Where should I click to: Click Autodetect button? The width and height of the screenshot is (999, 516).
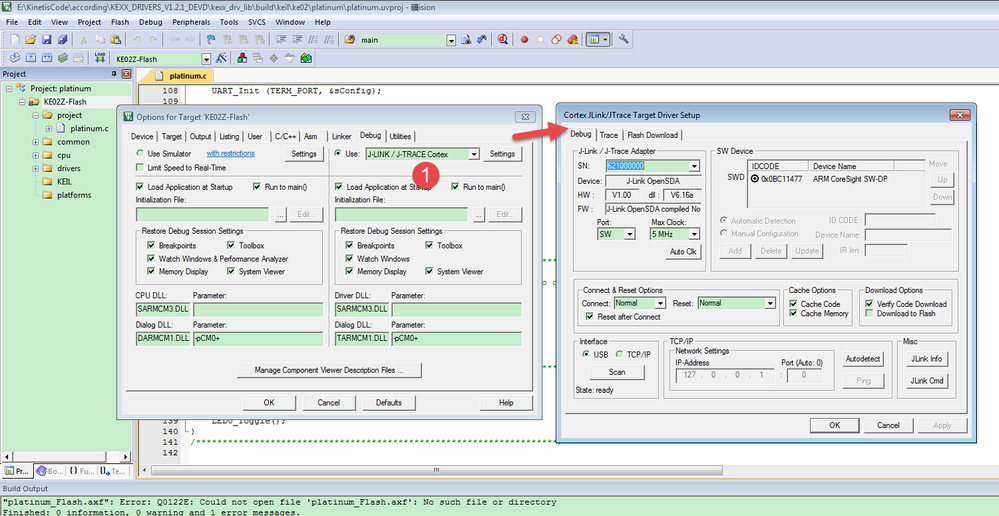[863, 359]
